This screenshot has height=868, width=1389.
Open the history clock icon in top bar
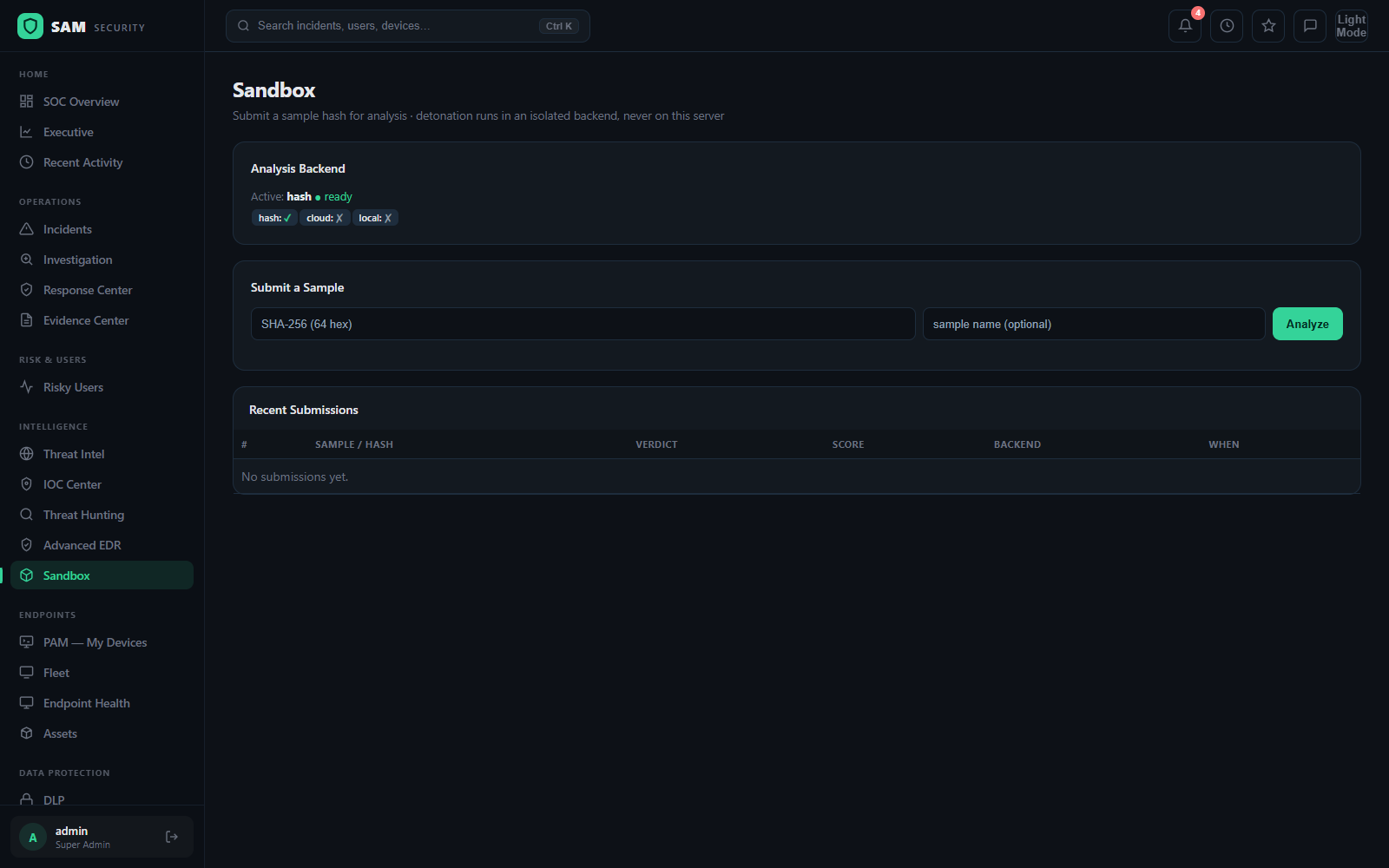1227,26
